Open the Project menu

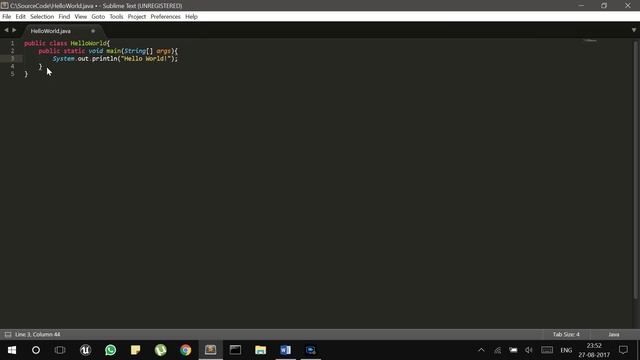(137, 17)
